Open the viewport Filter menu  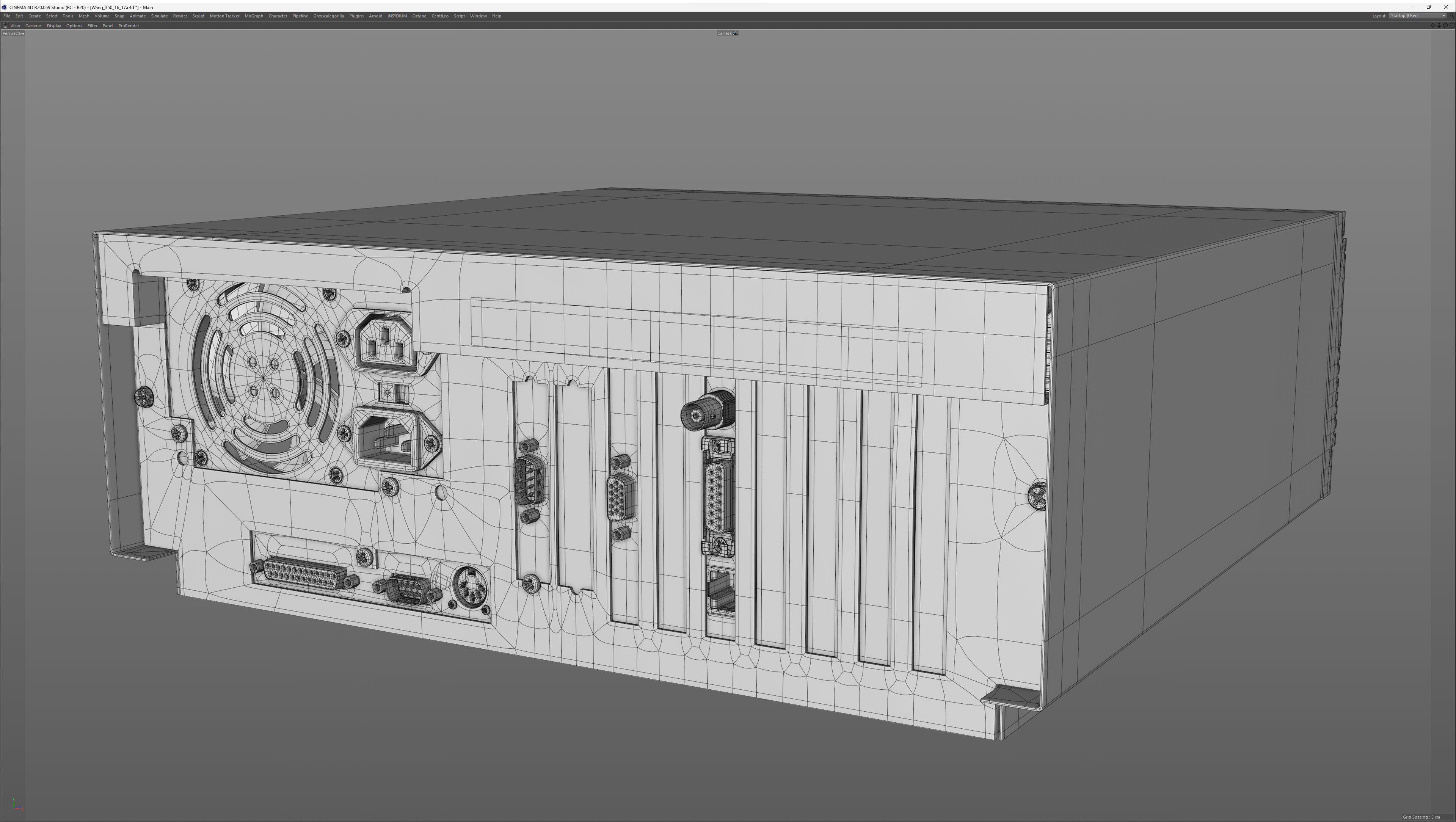[92, 26]
